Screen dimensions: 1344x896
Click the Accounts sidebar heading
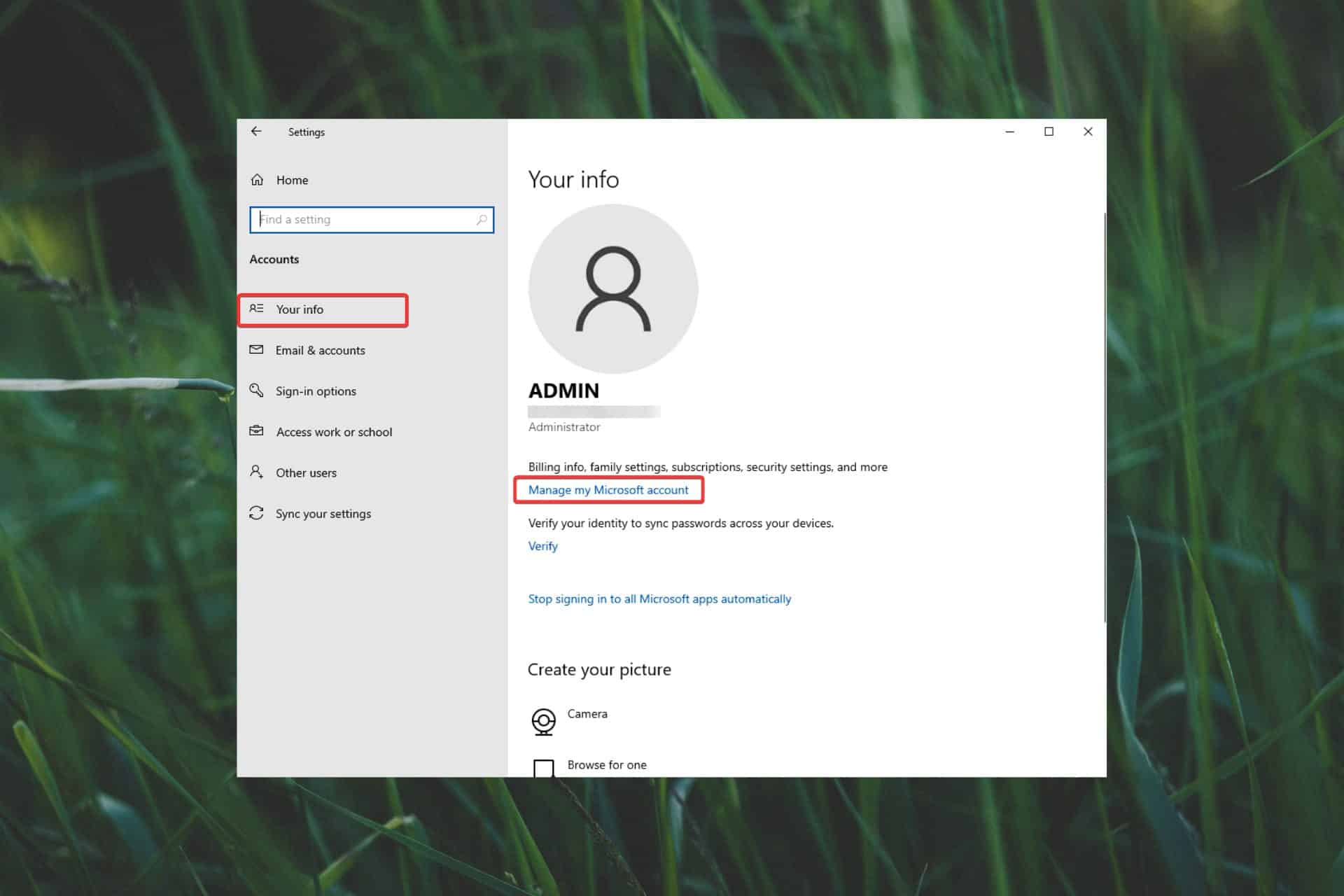tap(274, 259)
